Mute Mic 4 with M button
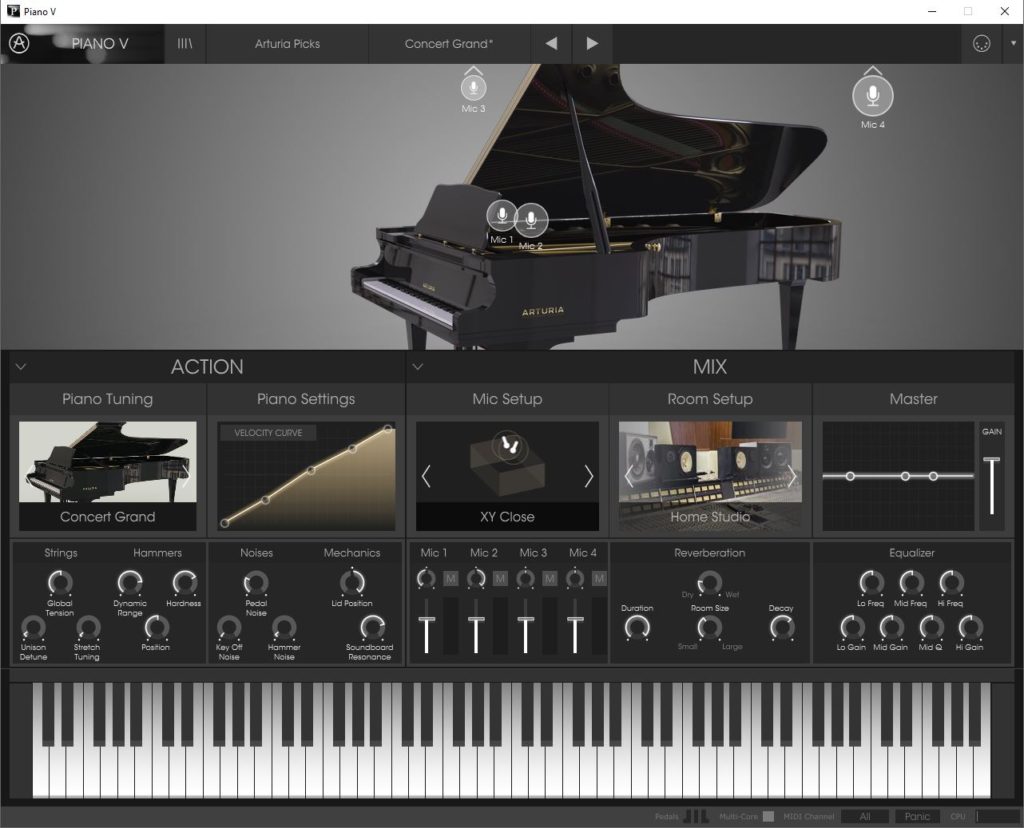Image resolution: width=1024 pixels, height=828 pixels. (x=599, y=579)
